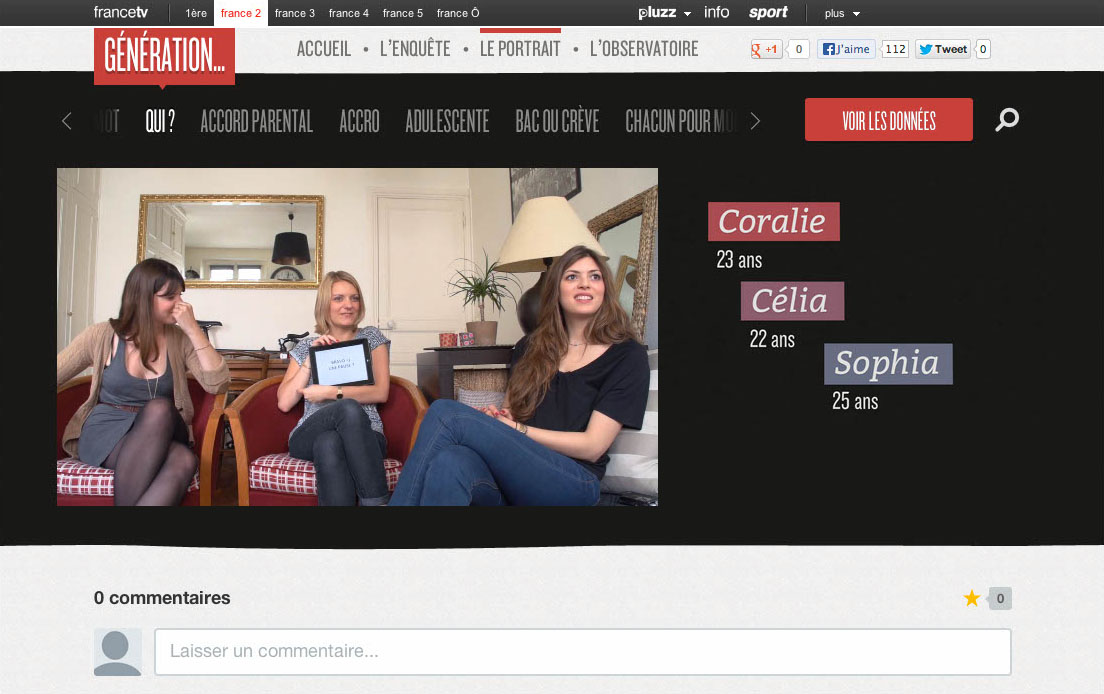Open the france 5 channel tab

pyautogui.click(x=403, y=13)
